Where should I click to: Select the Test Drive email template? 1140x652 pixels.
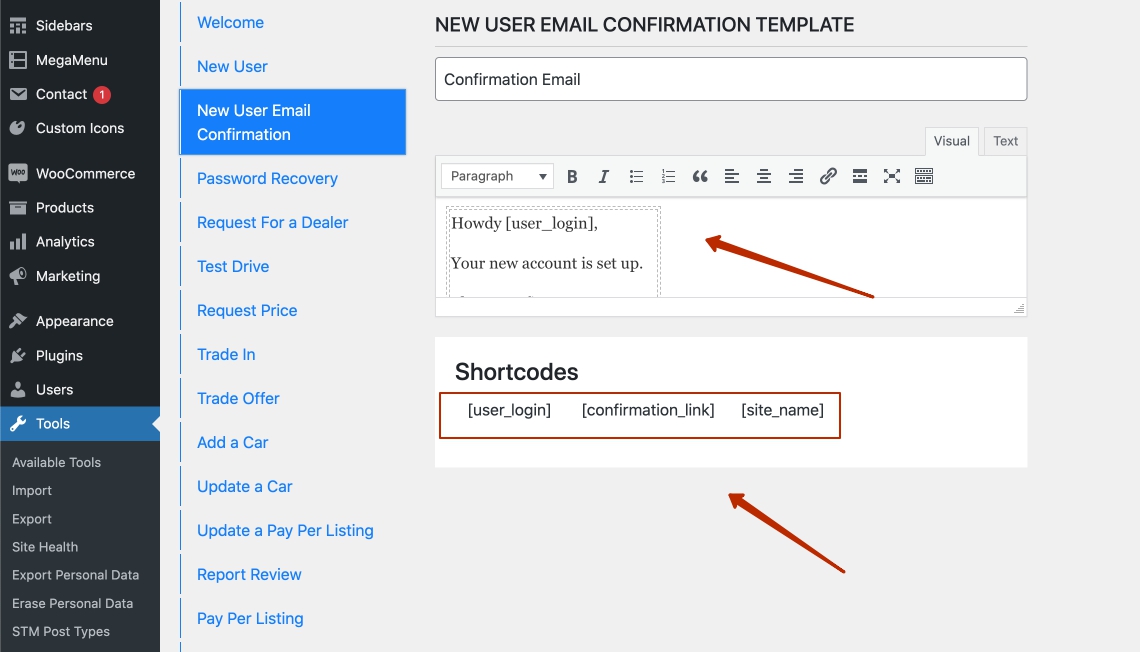pos(233,267)
